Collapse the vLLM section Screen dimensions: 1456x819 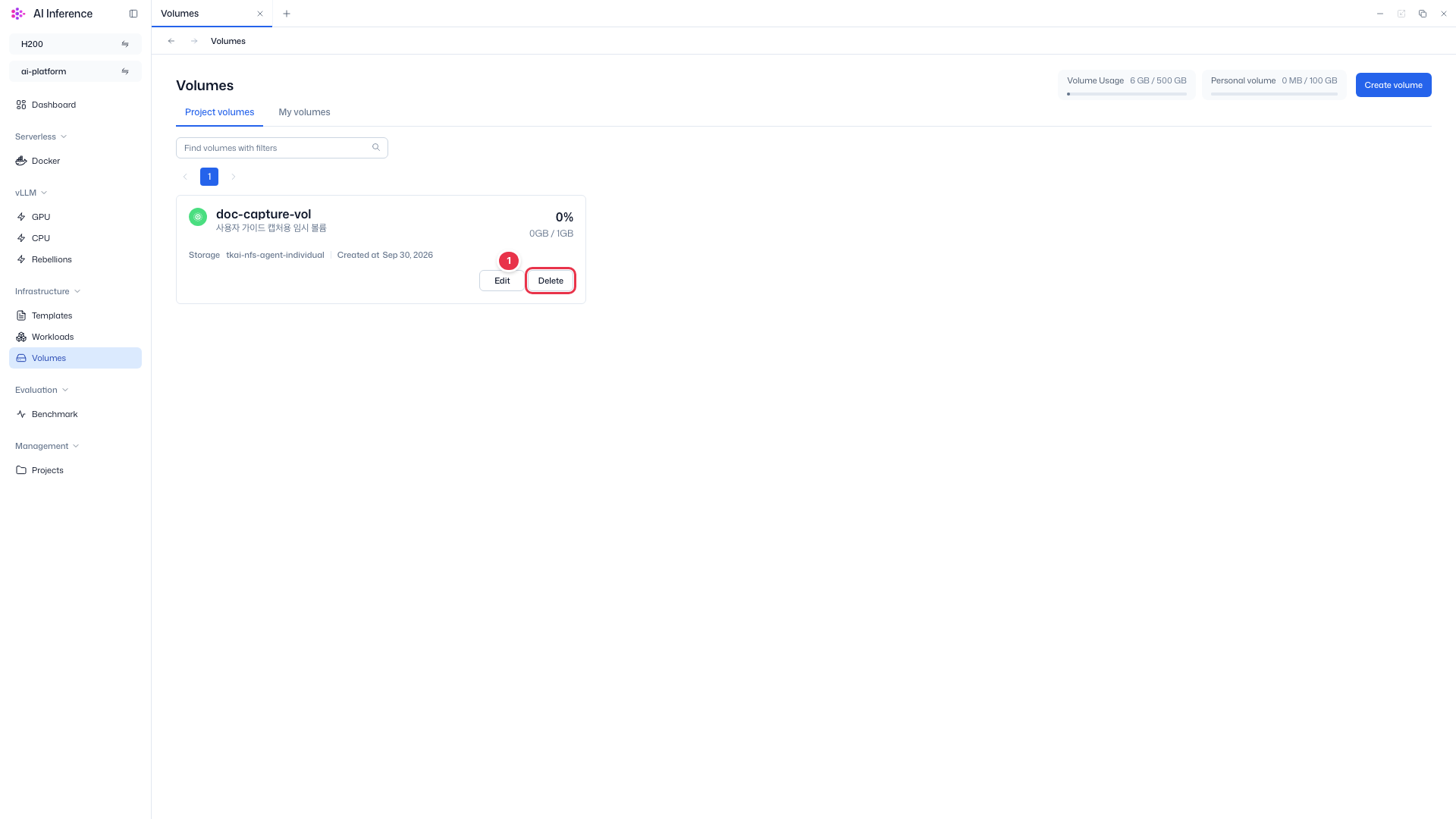[x=31, y=193]
